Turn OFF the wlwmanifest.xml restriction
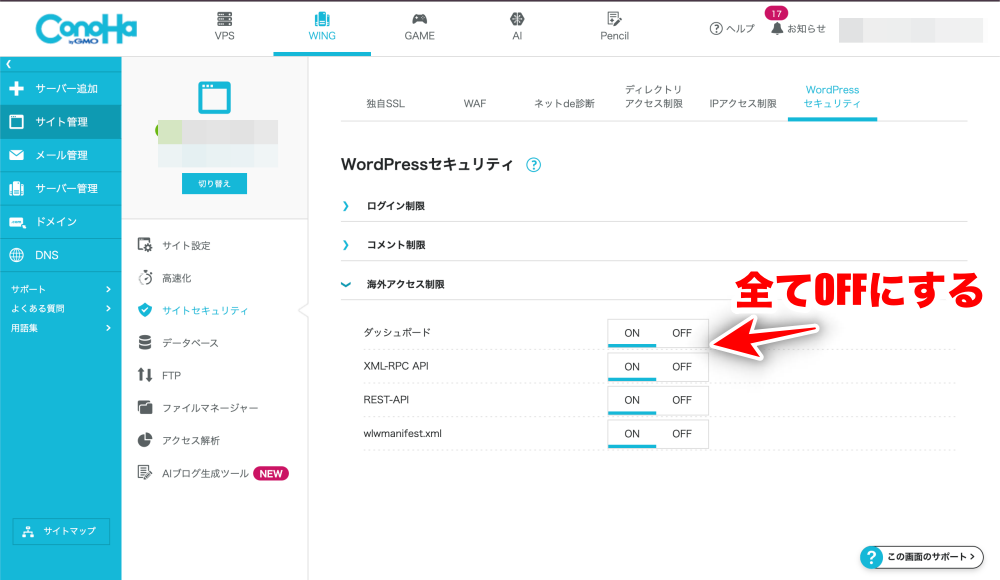 point(682,434)
